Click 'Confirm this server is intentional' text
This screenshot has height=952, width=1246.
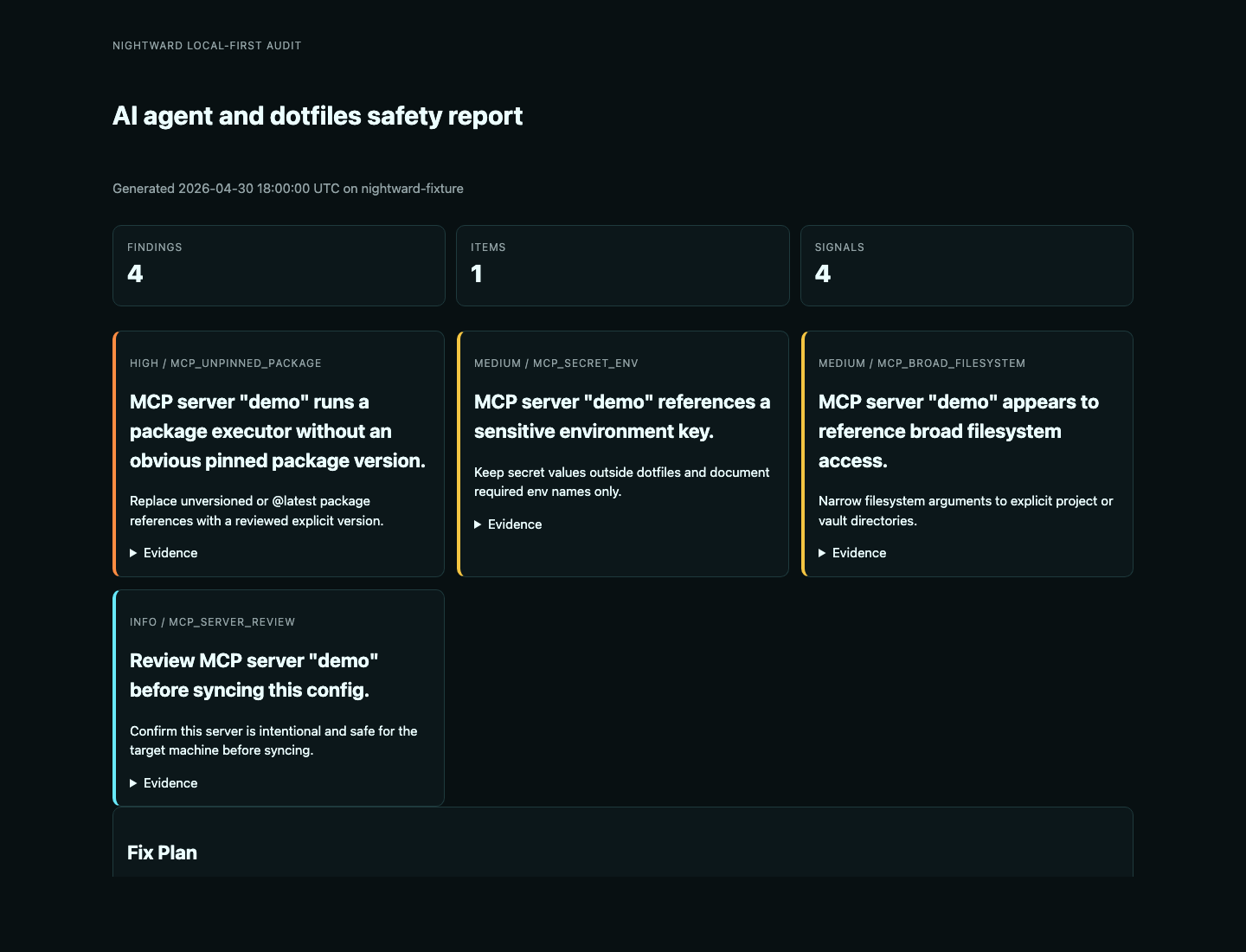(x=273, y=741)
